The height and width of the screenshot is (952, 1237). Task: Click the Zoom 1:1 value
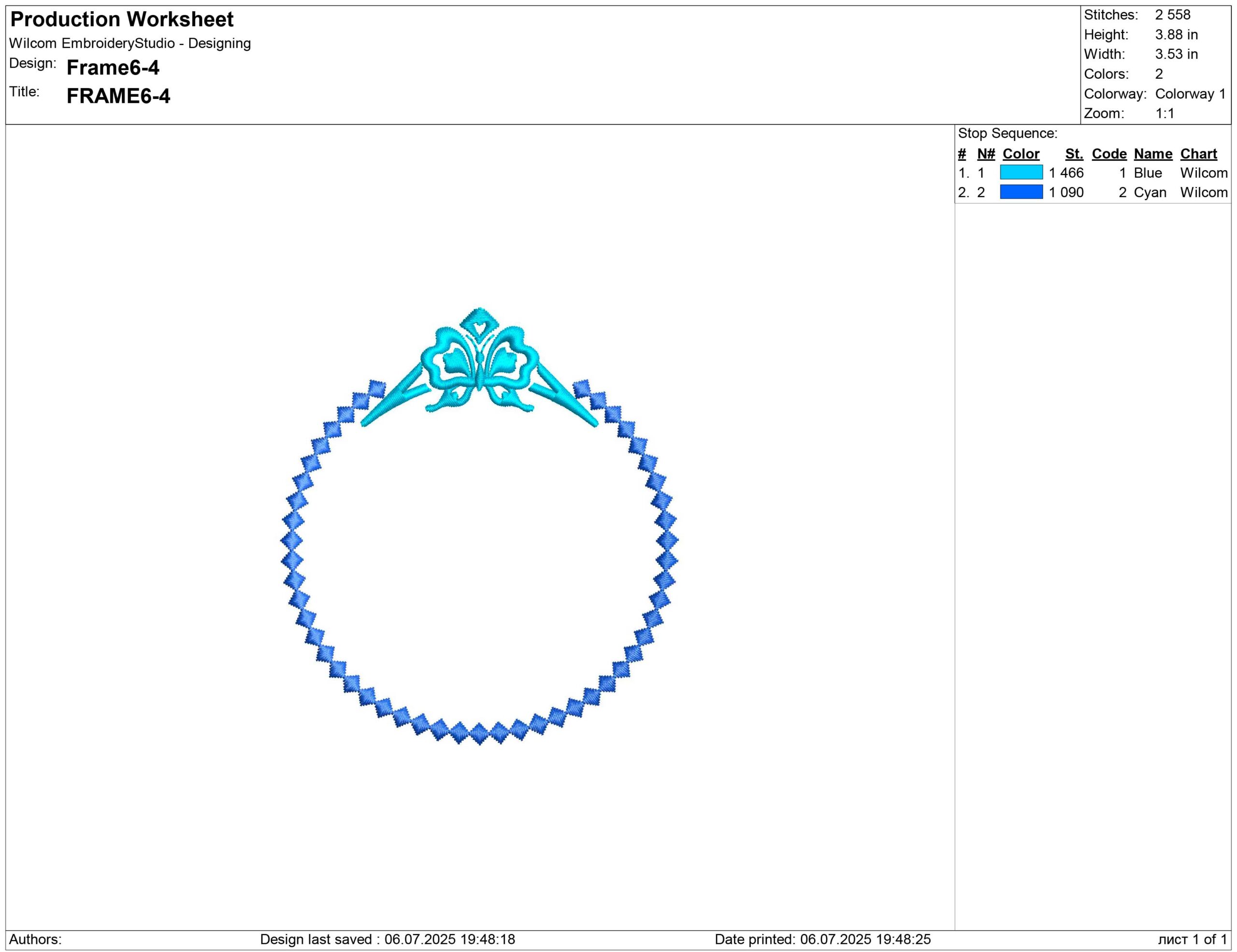tap(1165, 113)
